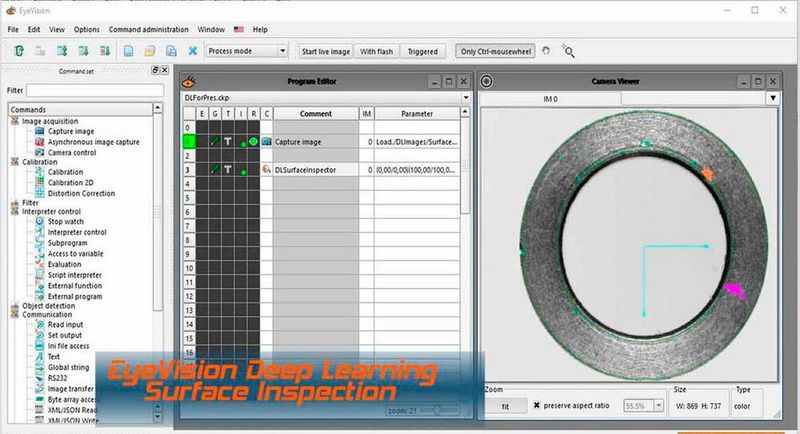The image size is (800, 434).
Task: Click the T toggle in DLSurfaceInspector row
Action: [228, 169]
